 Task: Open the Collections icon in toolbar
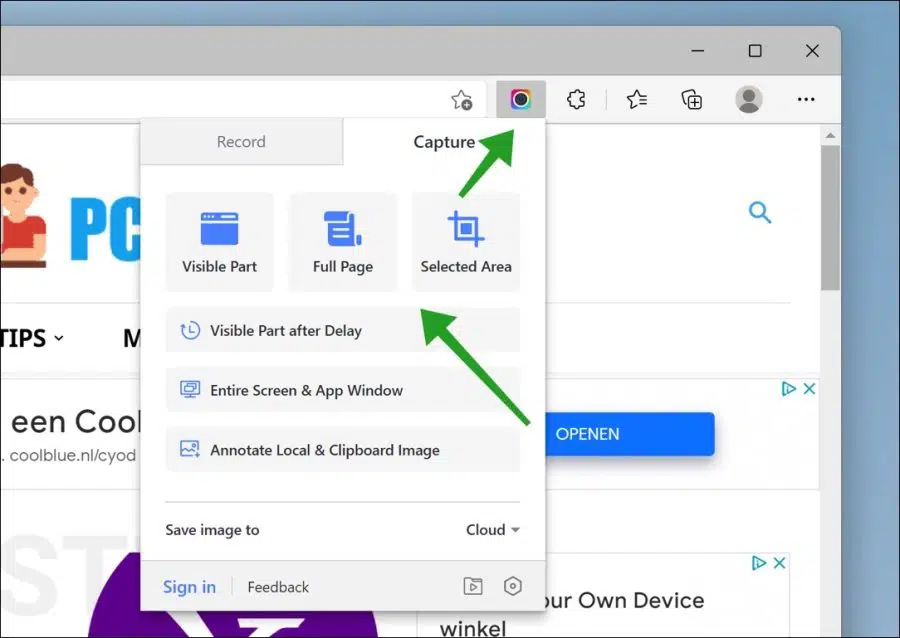pyautogui.click(x=692, y=99)
